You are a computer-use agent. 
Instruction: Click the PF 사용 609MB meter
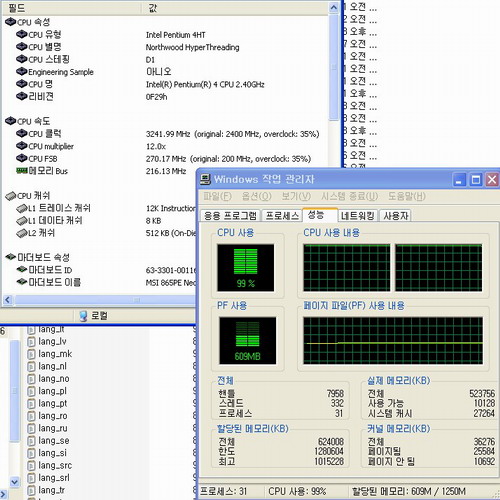247,340
